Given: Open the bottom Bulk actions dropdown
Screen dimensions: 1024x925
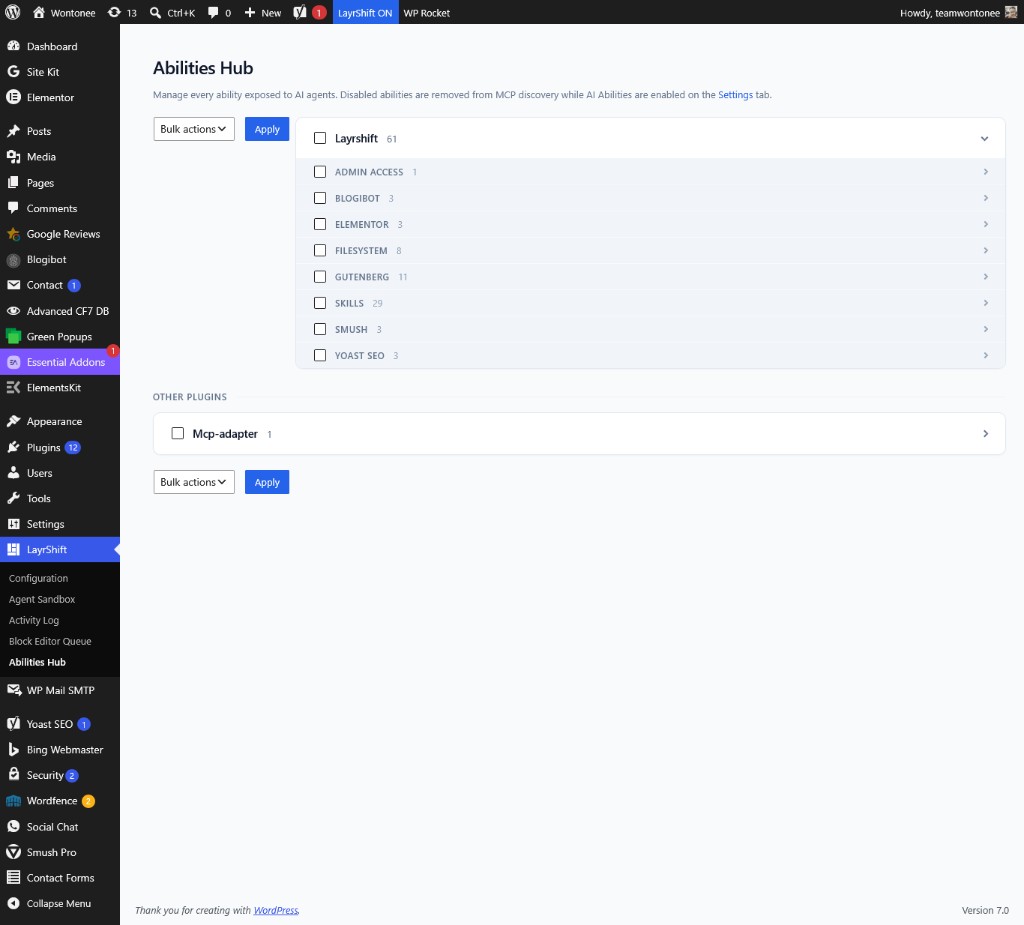Looking at the screenshot, I should pos(194,482).
